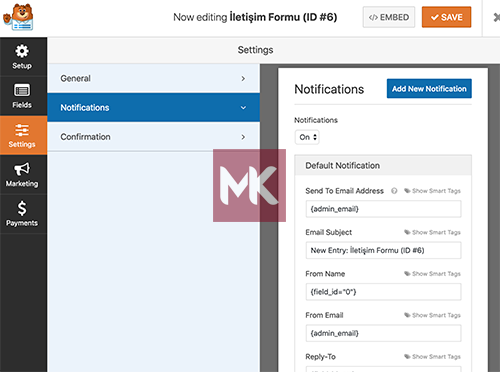
Task: Click the Email Subject input field
Action: click(x=383, y=250)
